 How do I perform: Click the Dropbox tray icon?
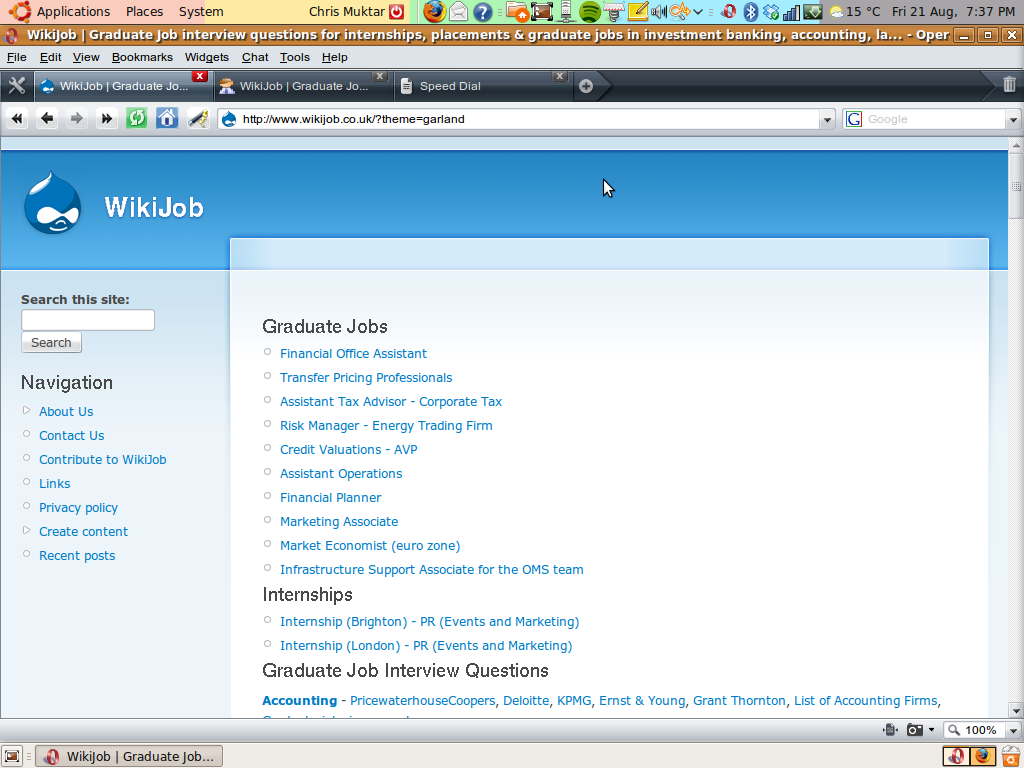[771, 12]
